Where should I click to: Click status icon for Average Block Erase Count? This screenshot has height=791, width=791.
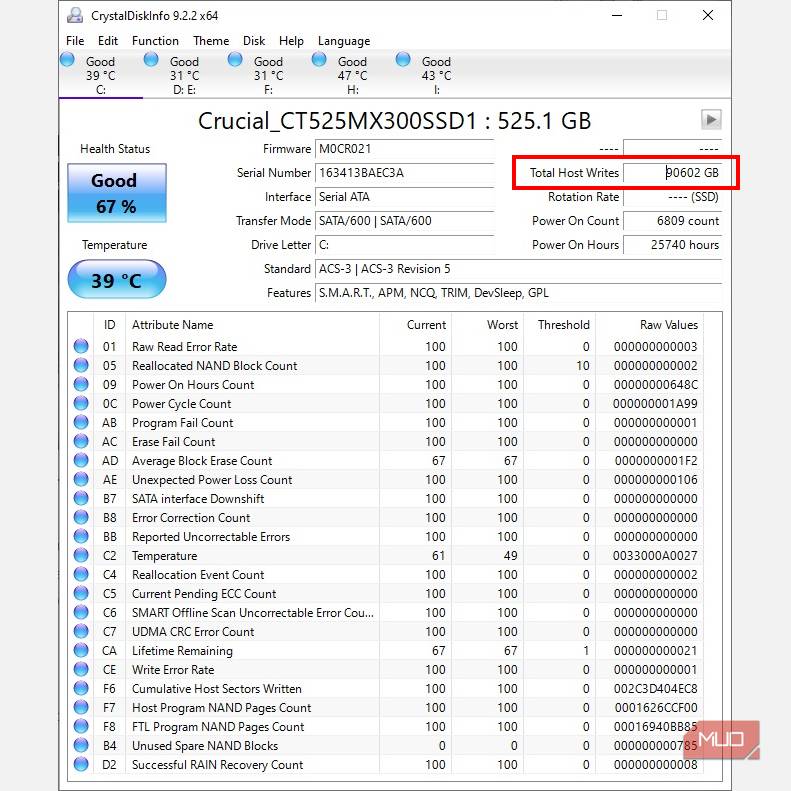pyautogui.click(x=81, y=460)
